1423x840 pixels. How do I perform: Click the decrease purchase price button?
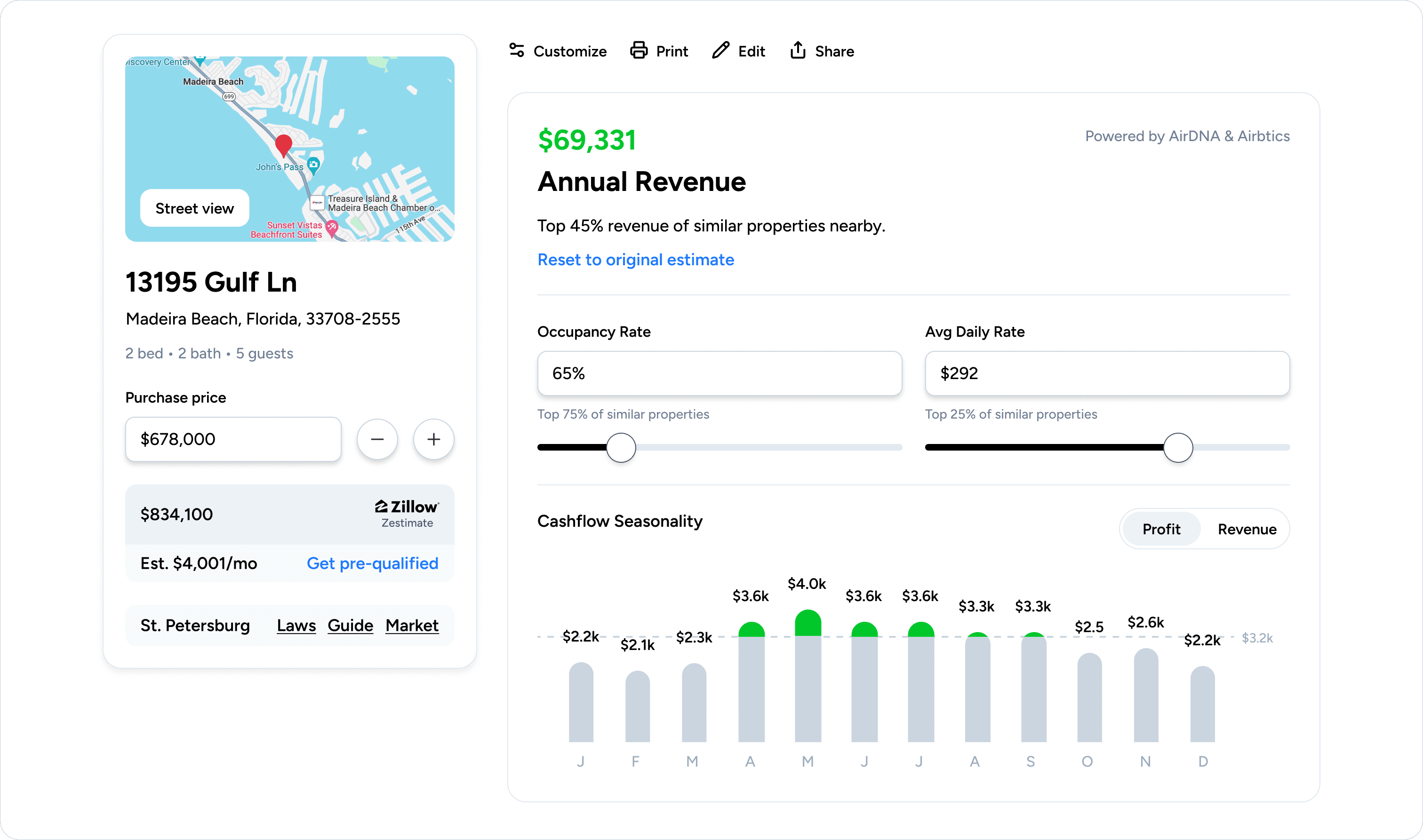point(378,438)
